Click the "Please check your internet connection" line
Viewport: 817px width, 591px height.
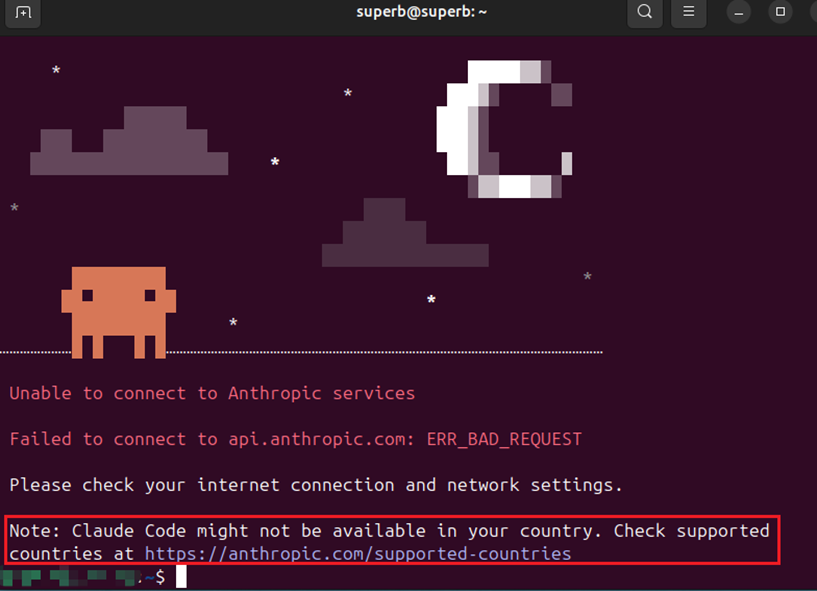click(316, 485)
